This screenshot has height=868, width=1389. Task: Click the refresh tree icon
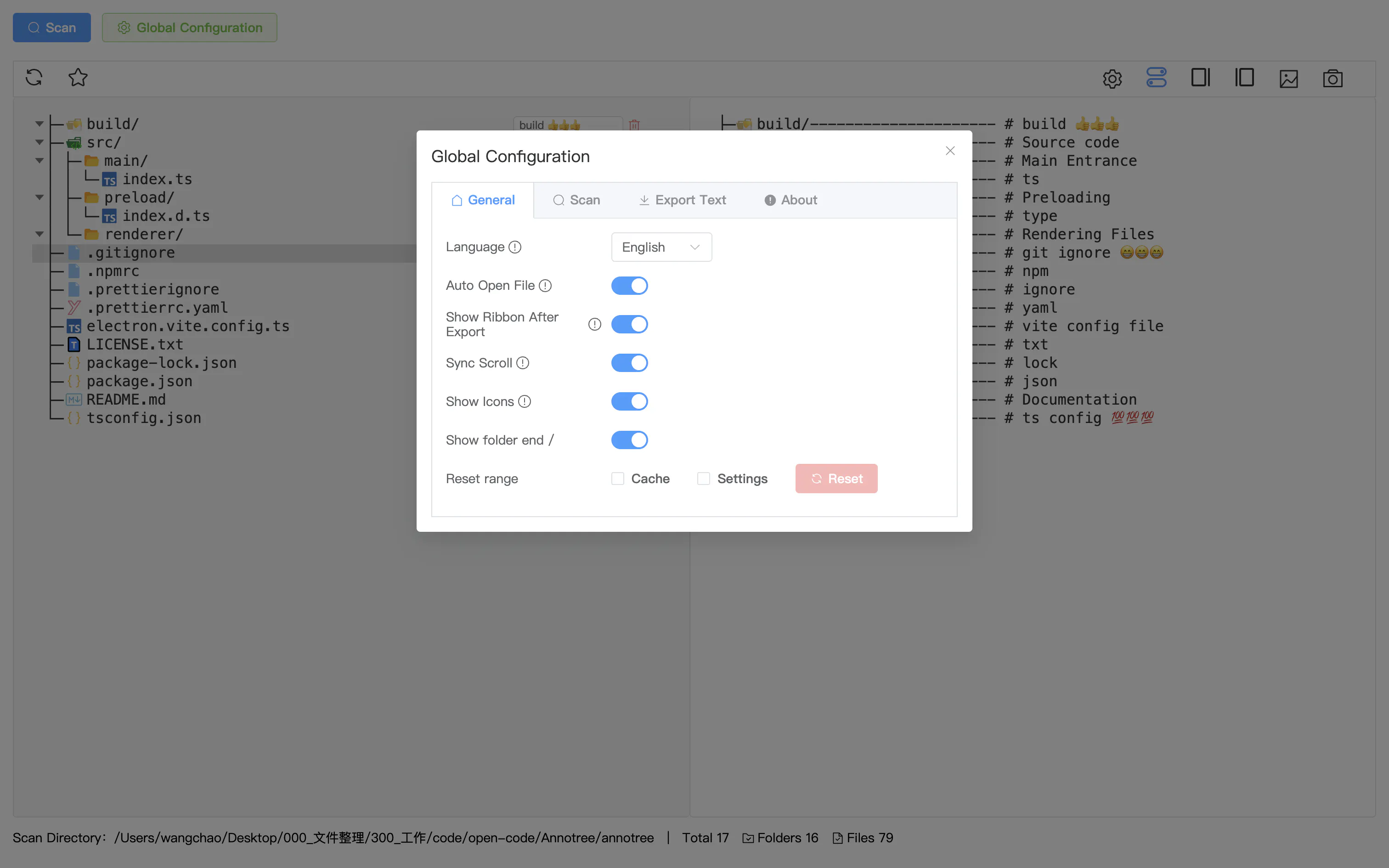click(x=34, y=78)
